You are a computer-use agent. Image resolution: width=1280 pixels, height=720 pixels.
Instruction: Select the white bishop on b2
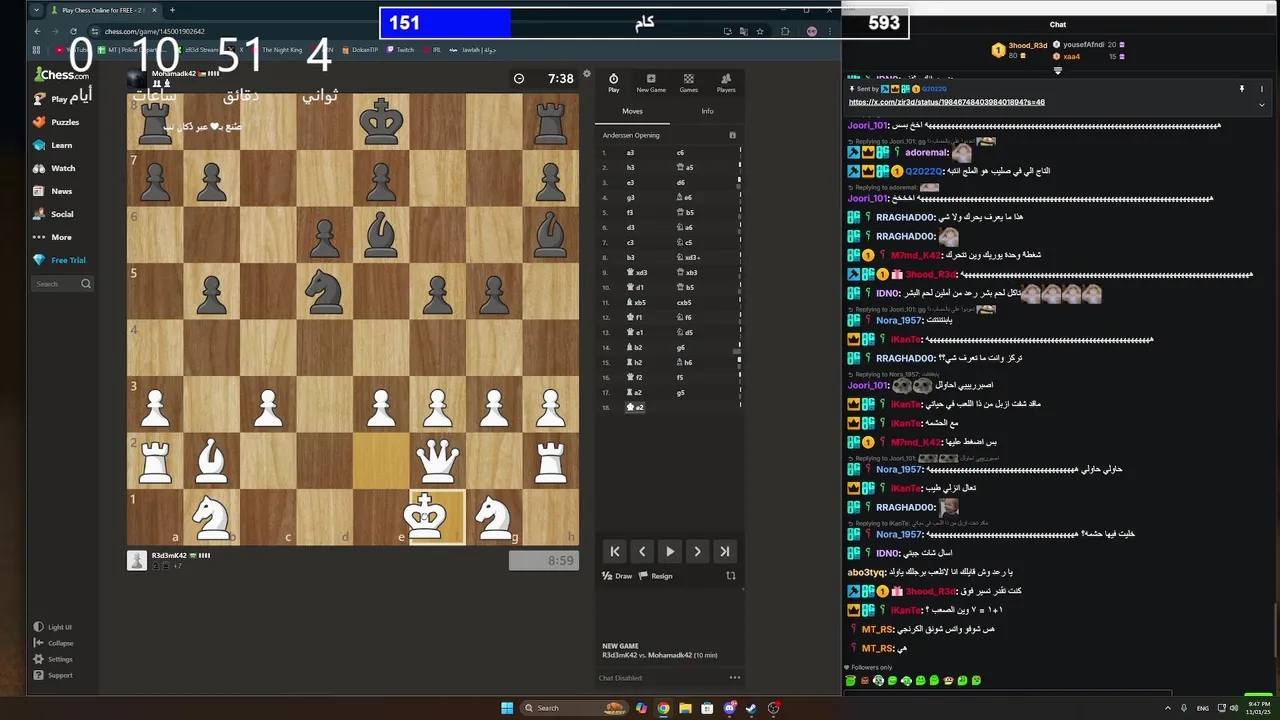point(211,461)
